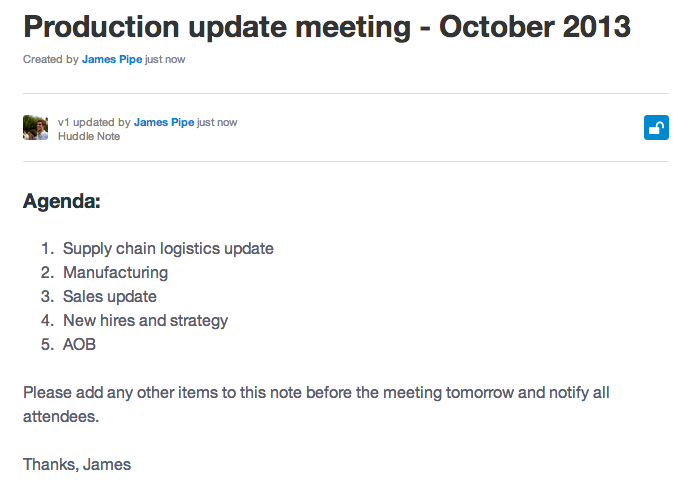The height and width of the screenshot is (498, 691).
Task: Click the blue unlock icon button
Action: click(656, 127)
